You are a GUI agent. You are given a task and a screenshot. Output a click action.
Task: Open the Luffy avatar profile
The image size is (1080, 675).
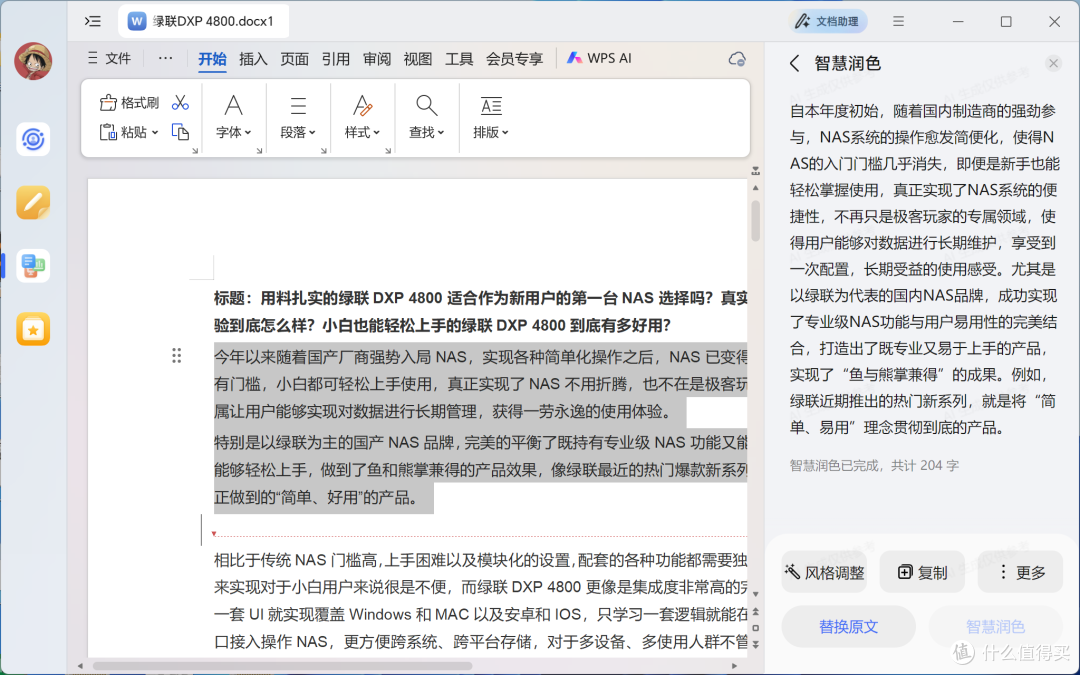pyautogui.click(x=33, y=61)
